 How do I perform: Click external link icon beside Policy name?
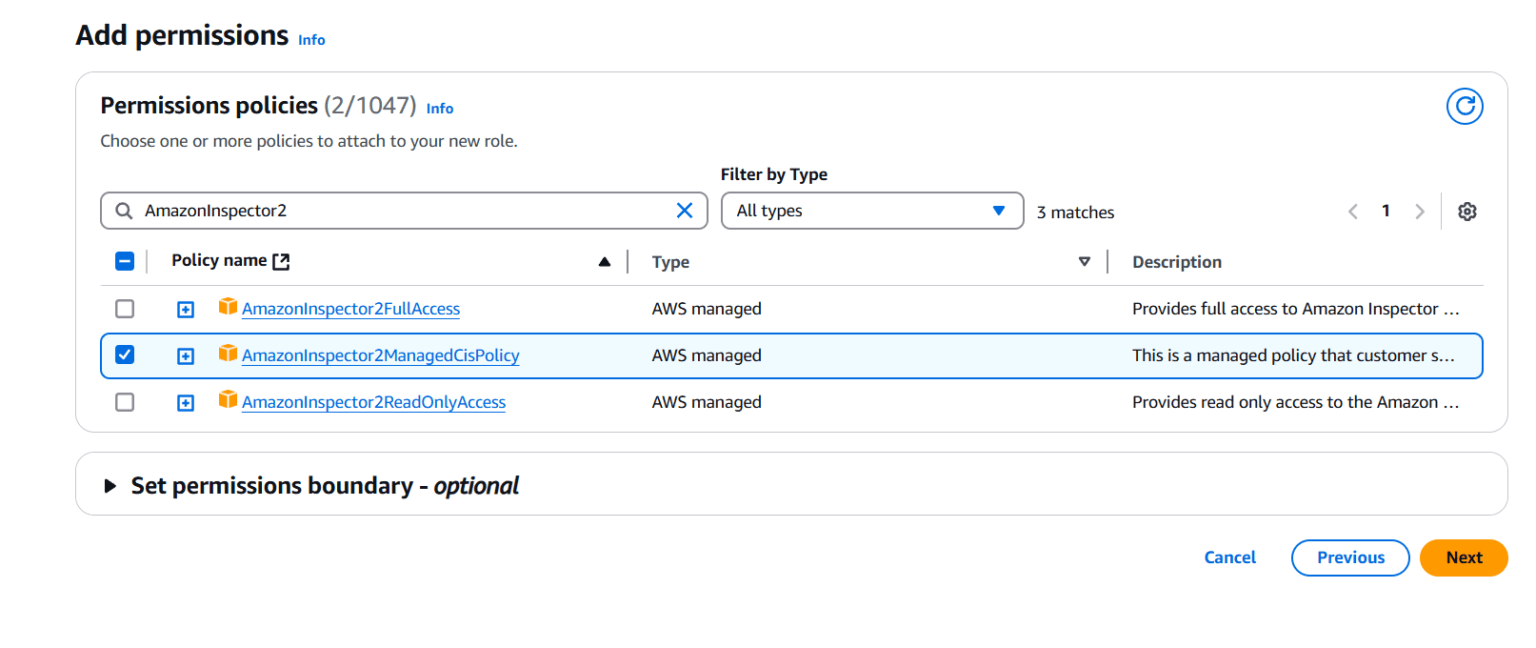[x=281, y=261]
